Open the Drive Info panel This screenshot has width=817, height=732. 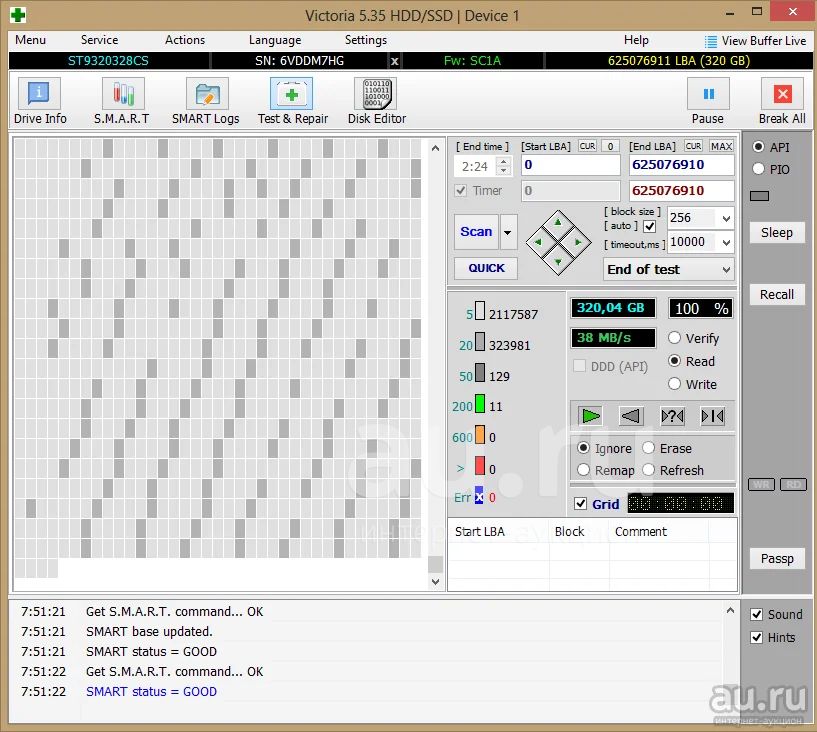click(x=40, y=101)
